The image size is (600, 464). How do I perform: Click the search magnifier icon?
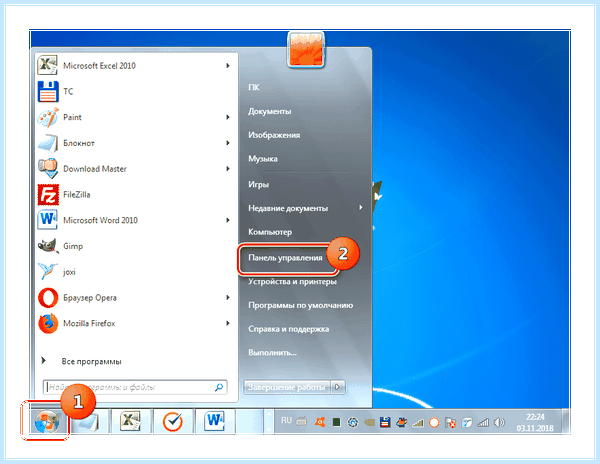pos(218,387)
